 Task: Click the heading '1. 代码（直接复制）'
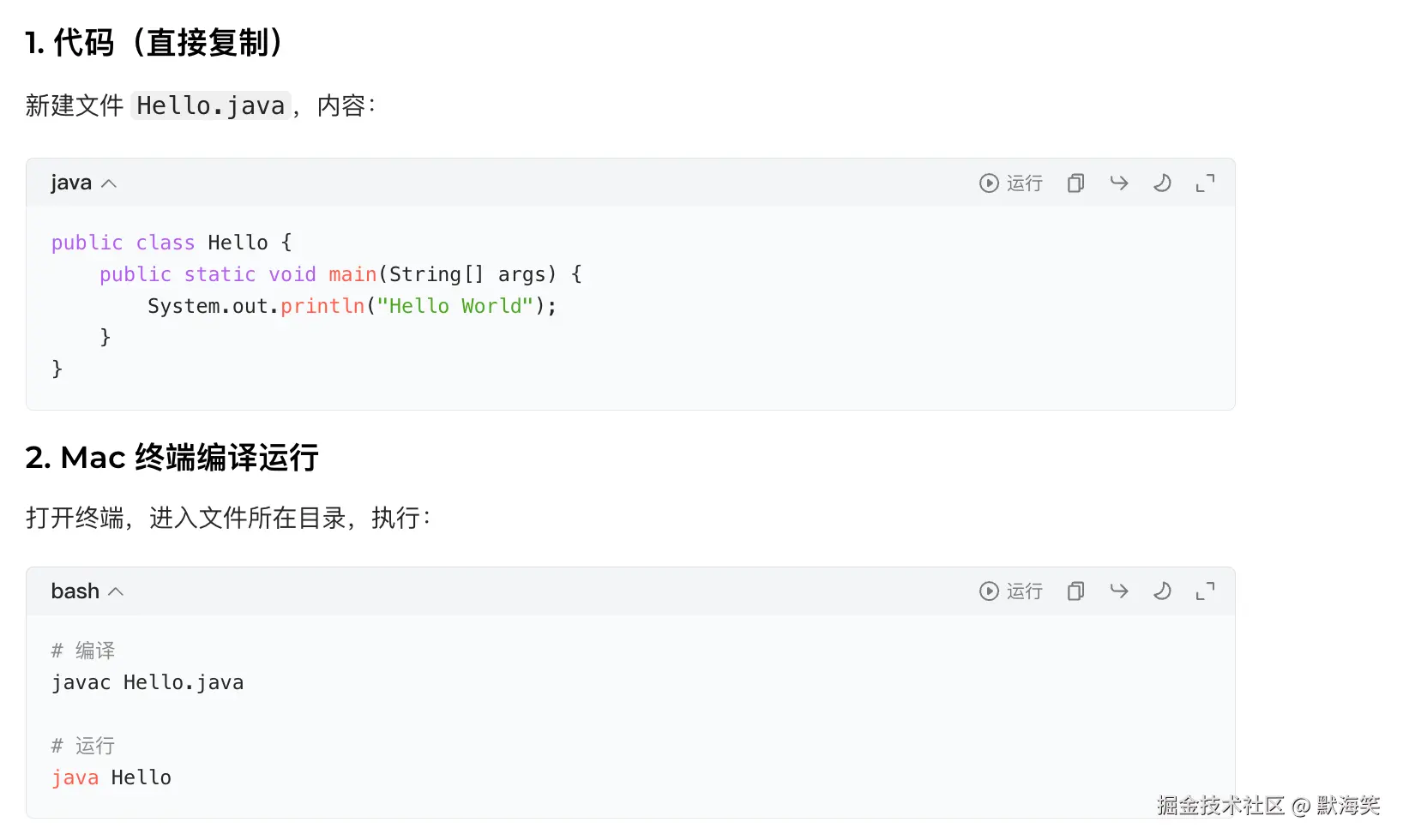coord(154,42)
